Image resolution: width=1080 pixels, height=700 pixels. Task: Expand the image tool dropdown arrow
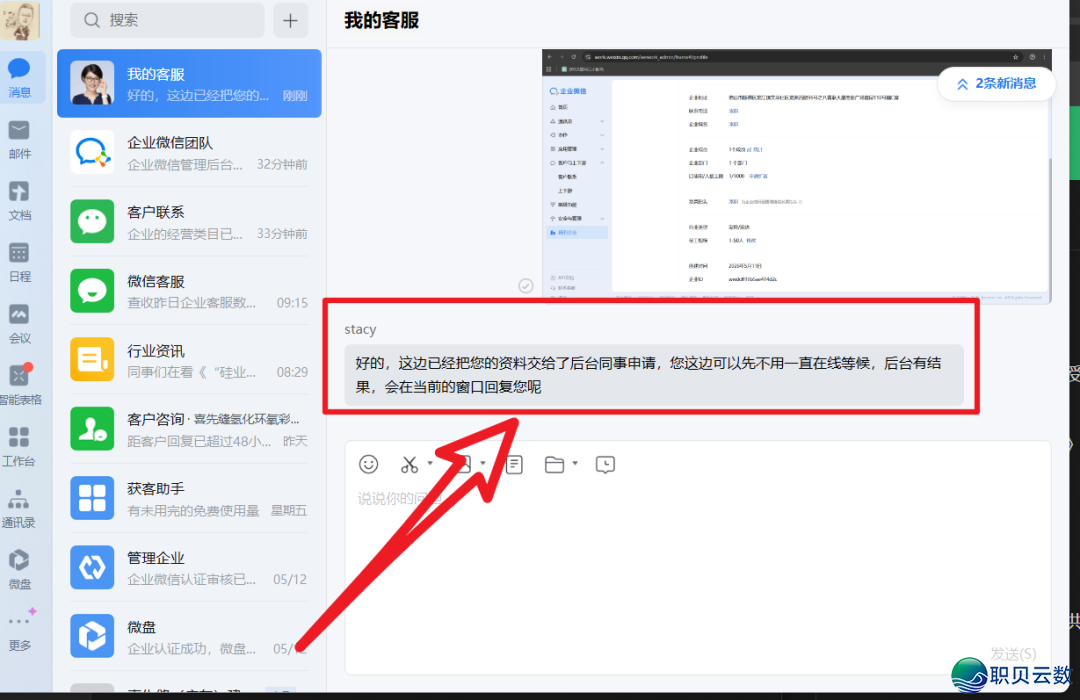coord(483,463)
